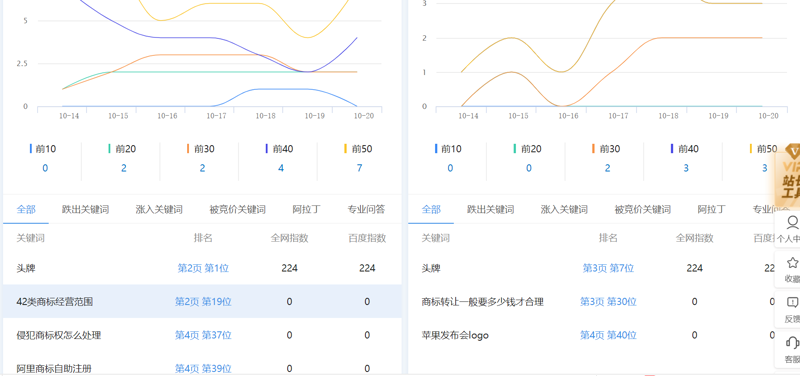Toggle 前10 legend in right chart
The height and width of the screenshot is (376, 800).
pos(448,149)
